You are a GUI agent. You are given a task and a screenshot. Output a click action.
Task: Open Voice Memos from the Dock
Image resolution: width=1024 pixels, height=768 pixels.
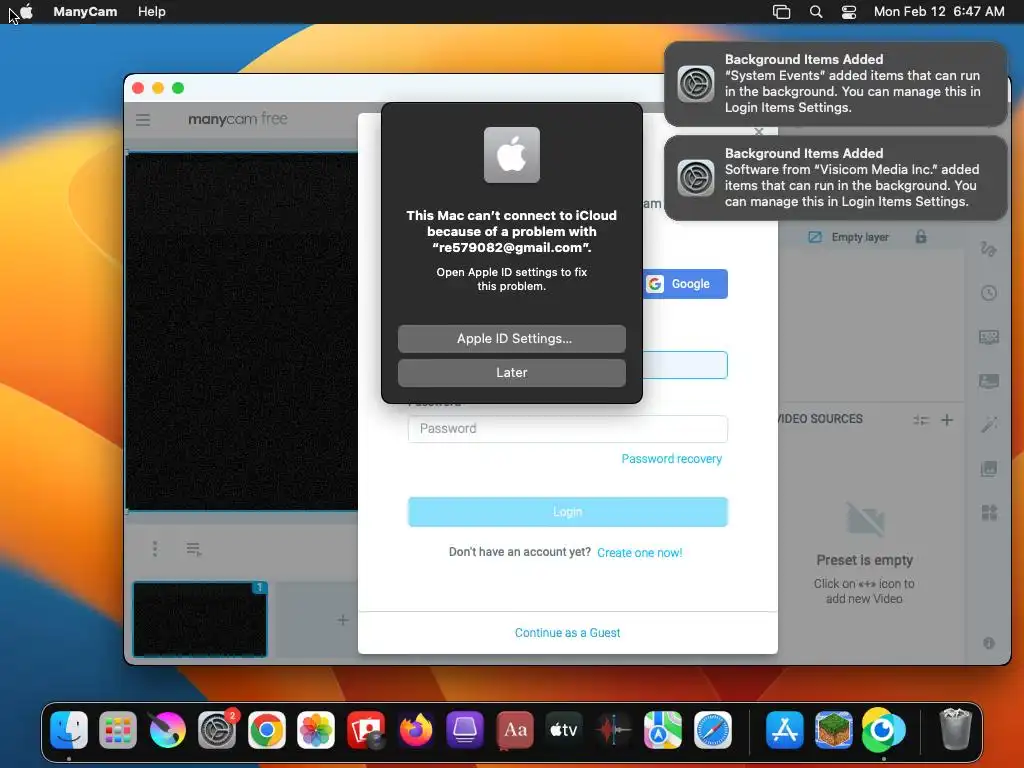613,729
